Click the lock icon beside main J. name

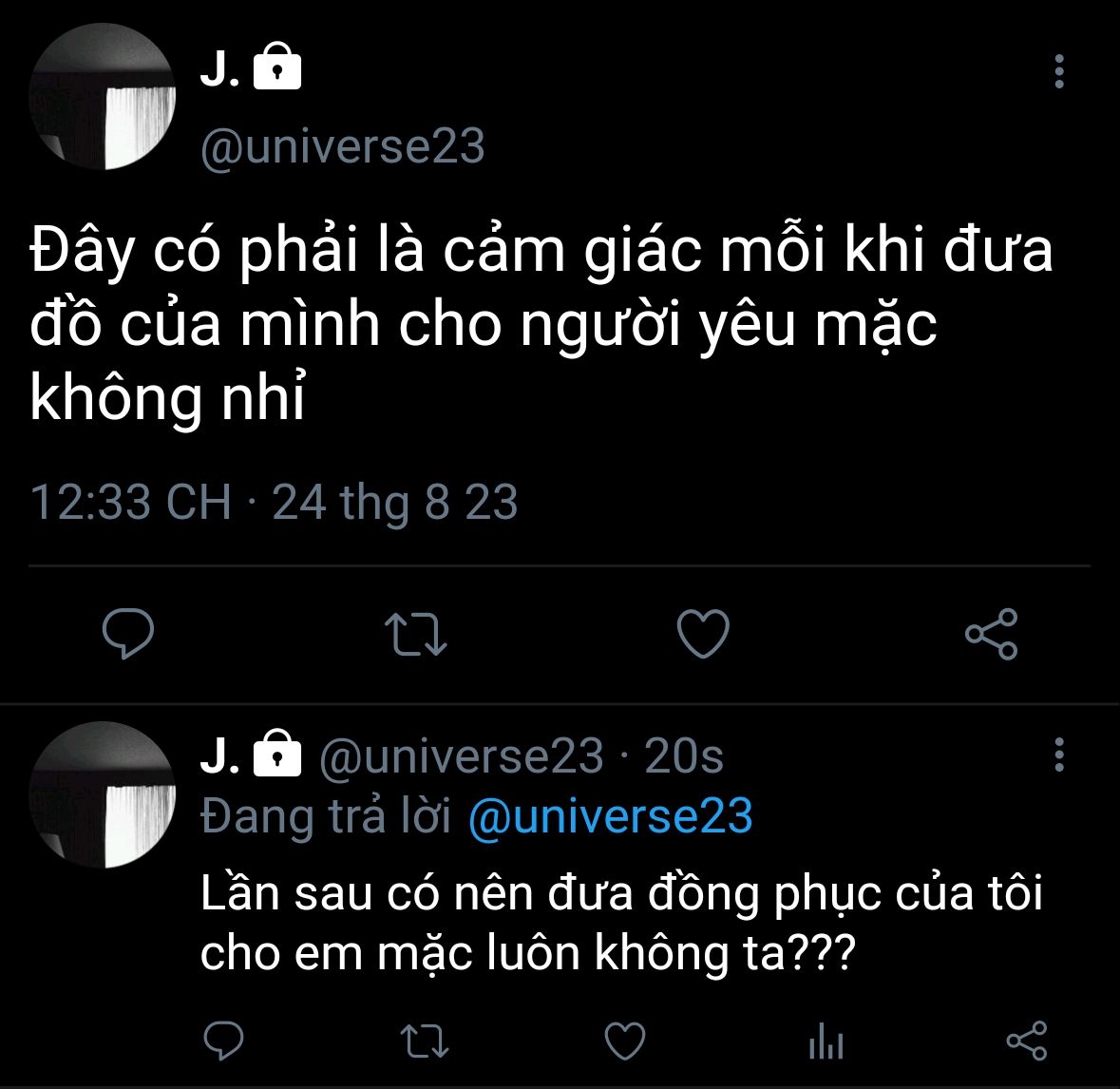click(277, 66)
